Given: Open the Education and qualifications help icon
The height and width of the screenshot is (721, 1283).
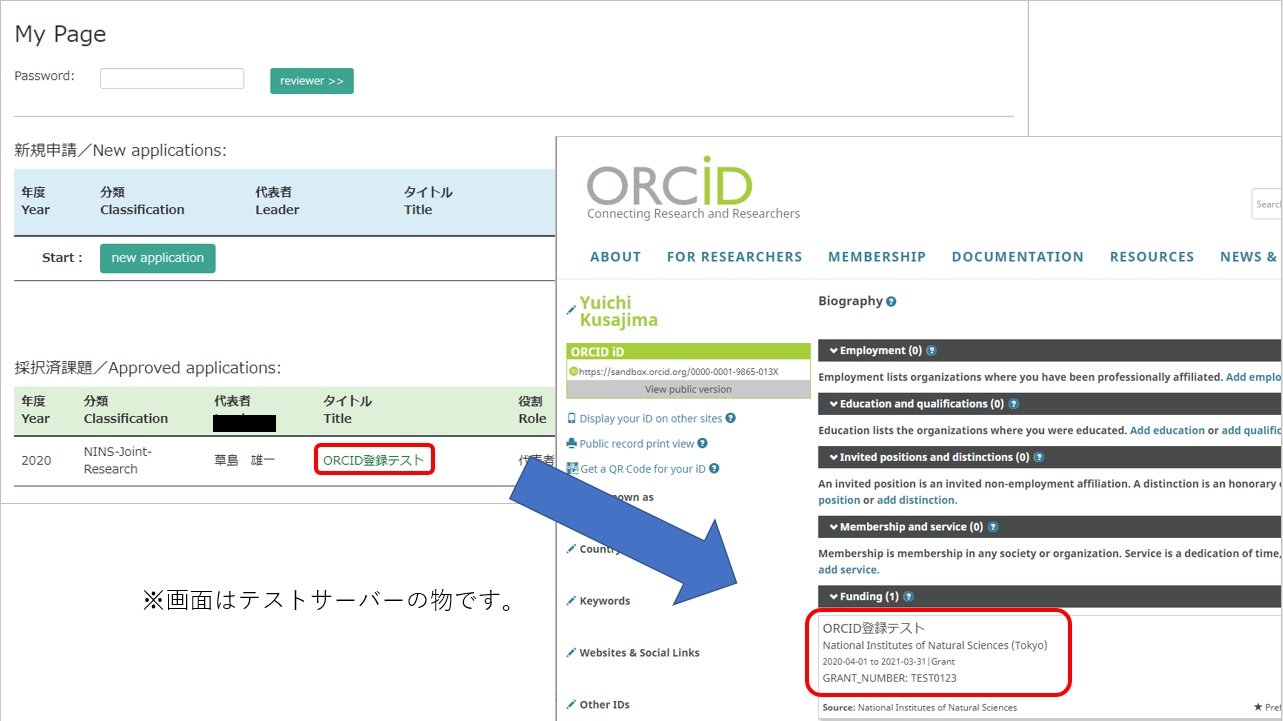Looking at the screenshot, I should [x=1013, y=404].
